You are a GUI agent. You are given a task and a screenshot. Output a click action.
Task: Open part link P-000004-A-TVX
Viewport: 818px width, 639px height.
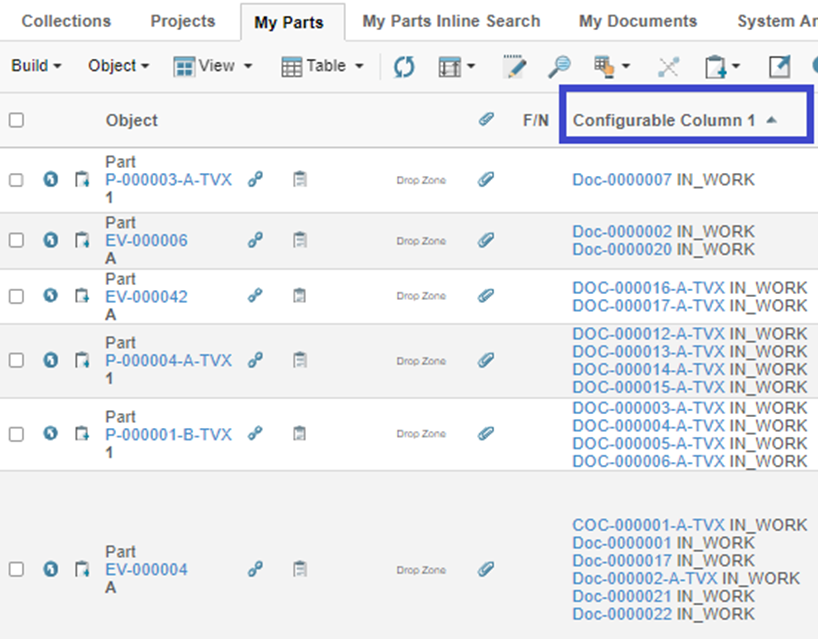click(x=168, y=361)
